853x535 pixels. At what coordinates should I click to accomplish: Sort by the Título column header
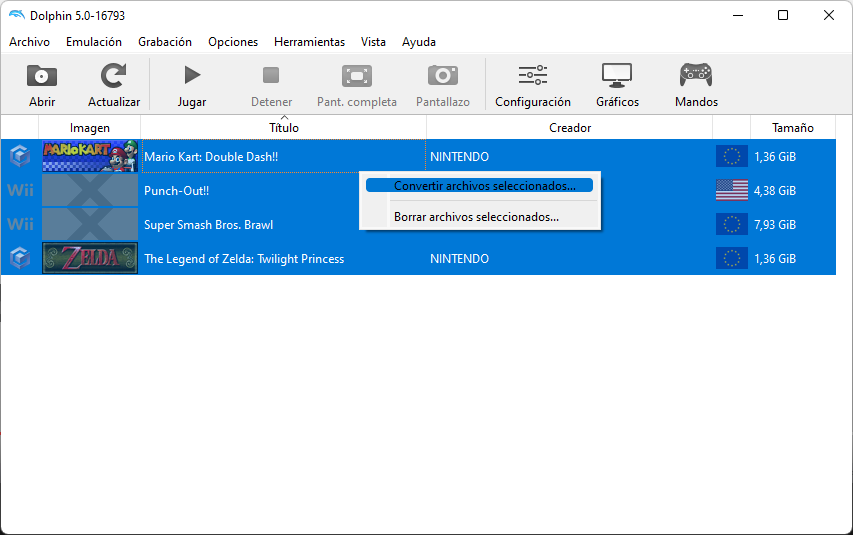click(283, 127)
